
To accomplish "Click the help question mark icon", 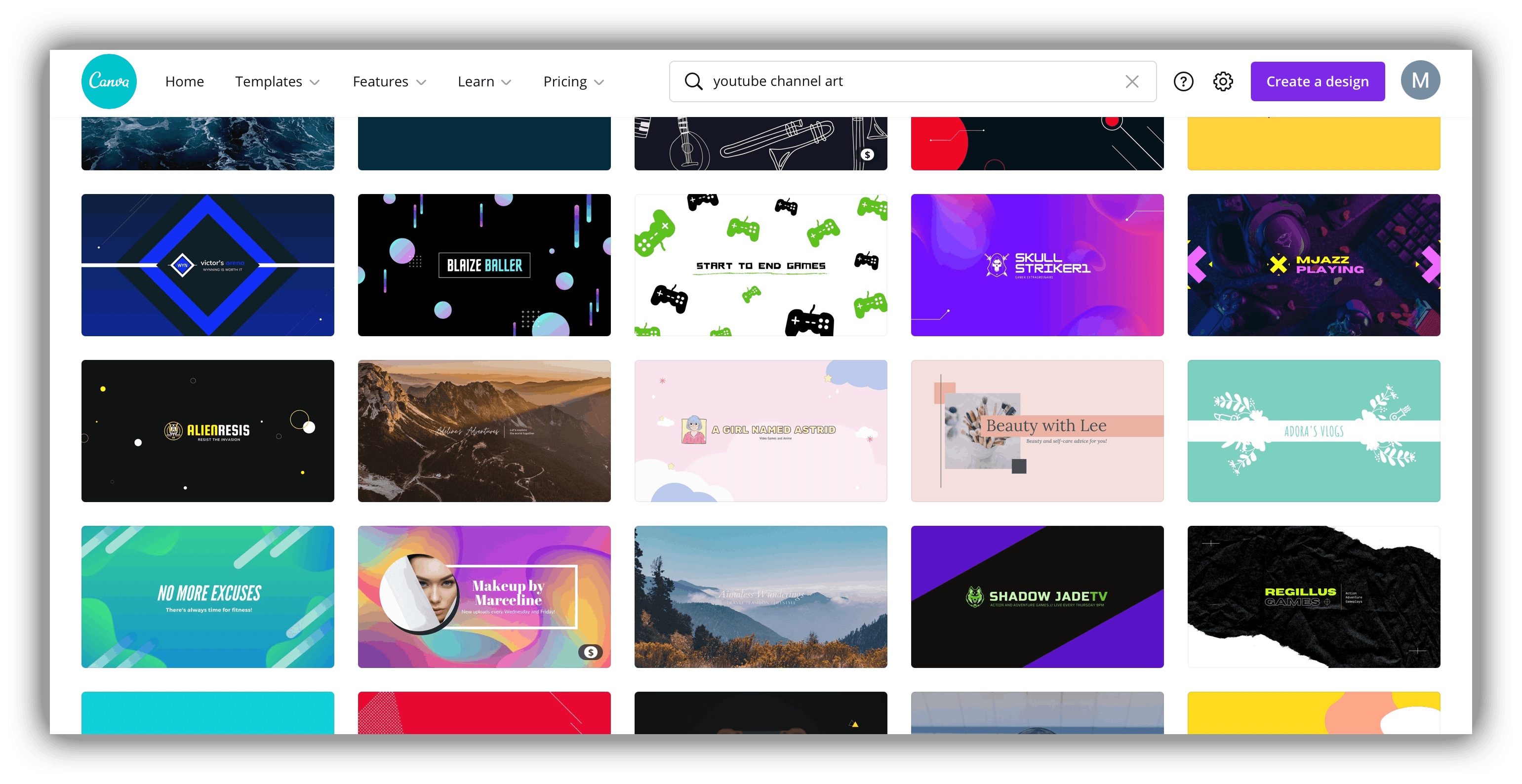I will pos(1183,81).
